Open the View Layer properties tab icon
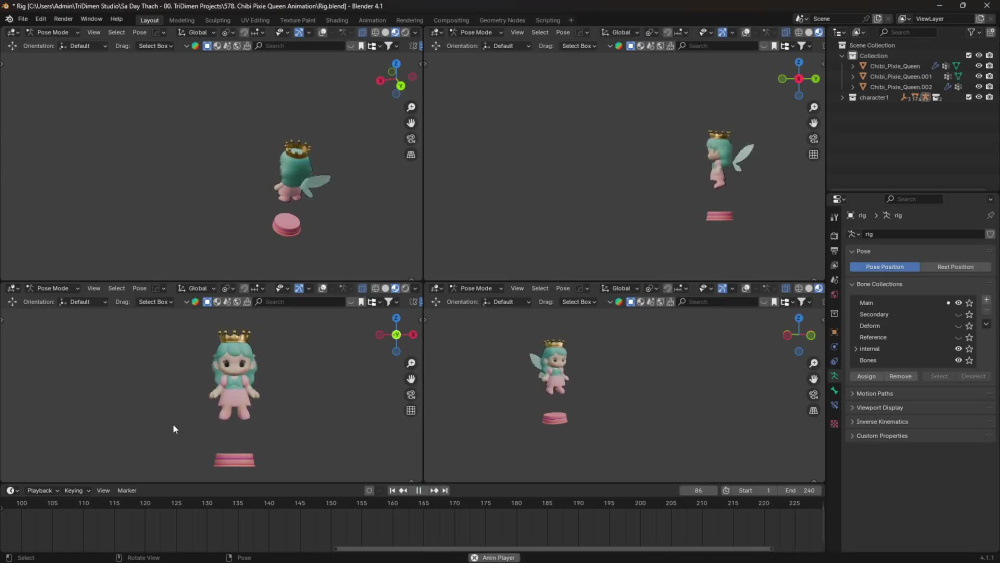 coord(834,265)
